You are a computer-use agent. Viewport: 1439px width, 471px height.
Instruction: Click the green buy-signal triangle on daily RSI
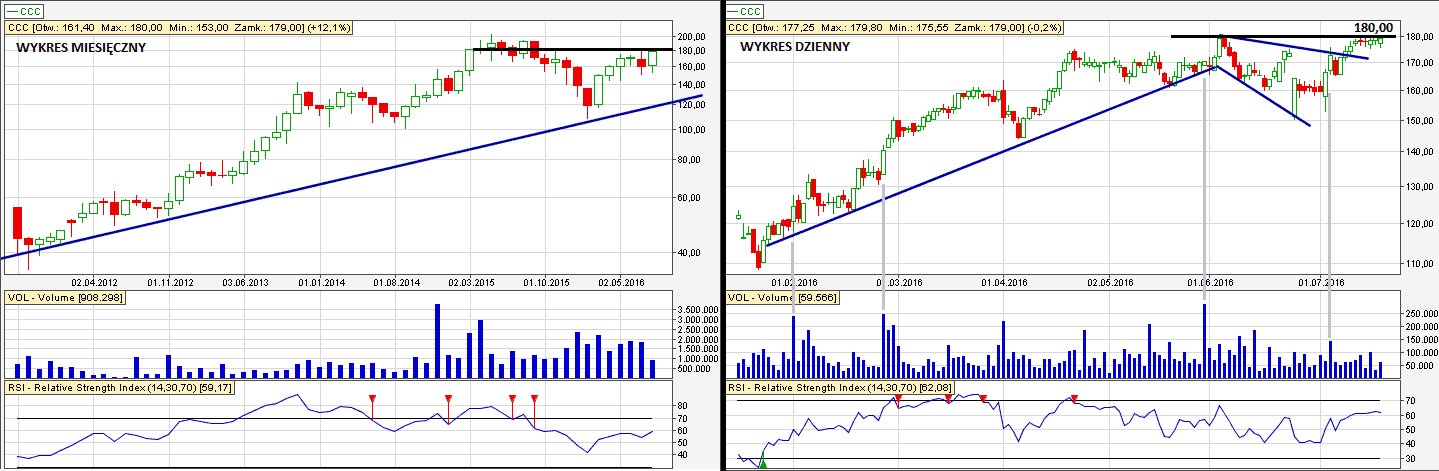[762, 462]
